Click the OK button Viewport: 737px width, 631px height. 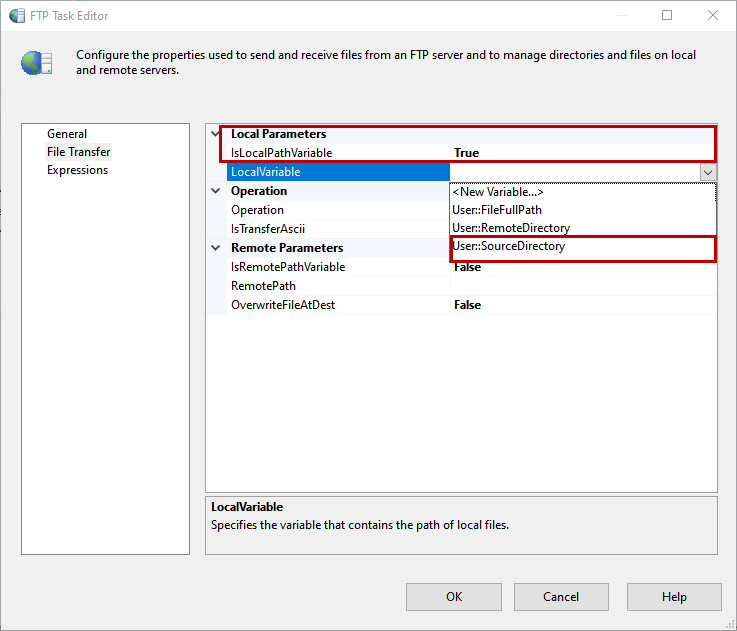(x=454, y=597)
